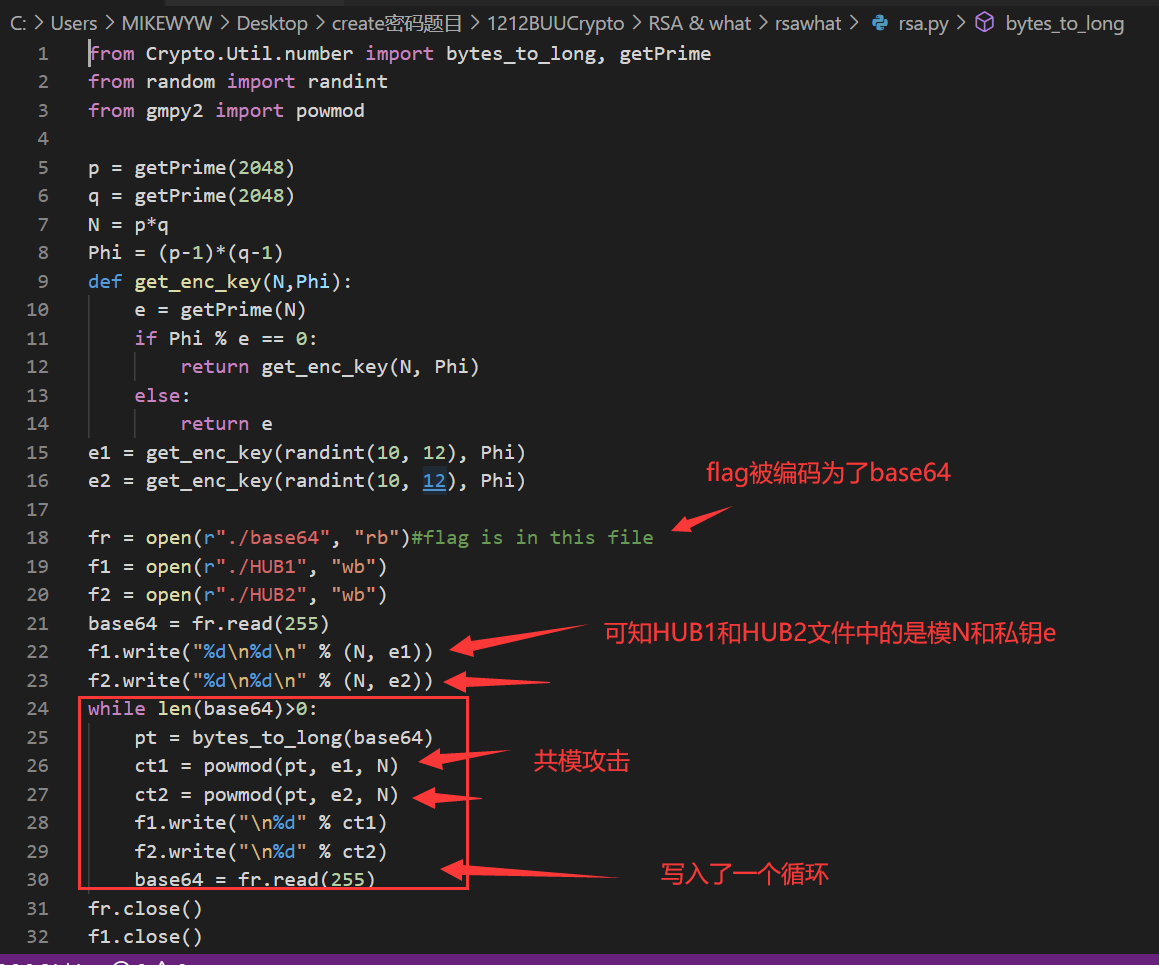Place the cursor on 'q = getPrime(2048)'
This screenshot has height=965, width=1159.
pos(191,196)
